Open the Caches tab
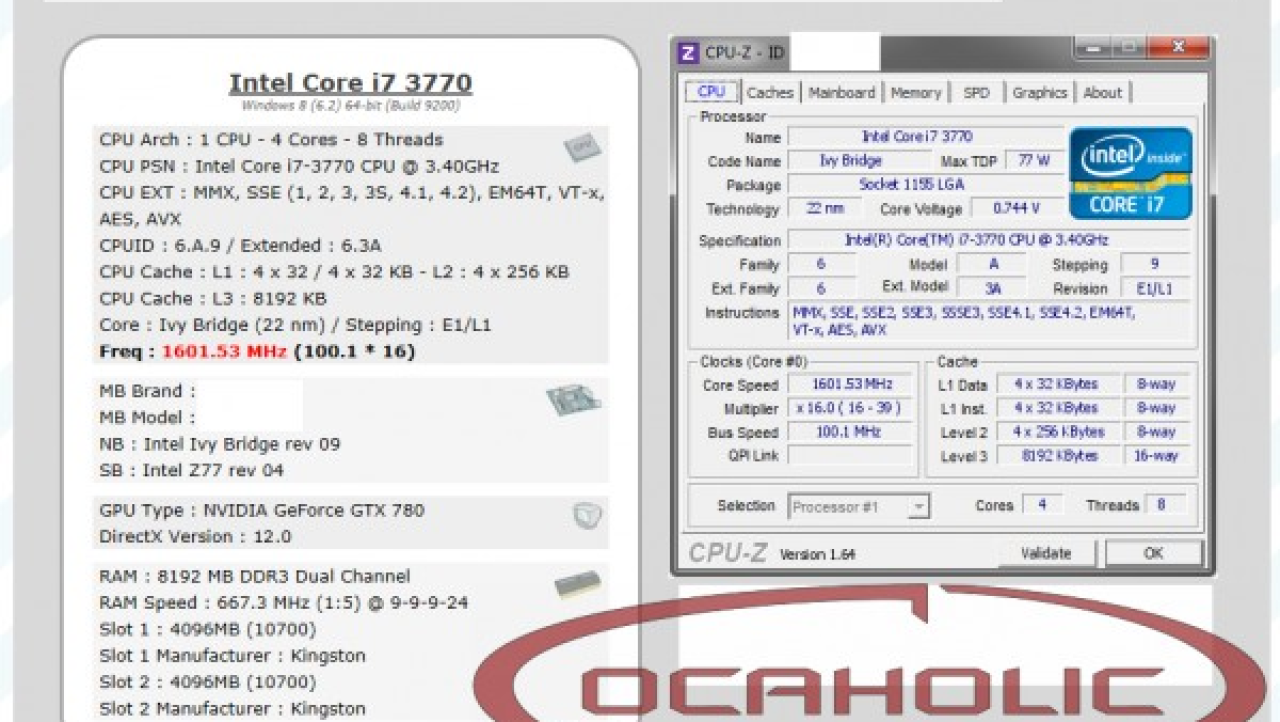This screenshot has height=722, width=1280. pyautogui.click(x=770, y=93)
